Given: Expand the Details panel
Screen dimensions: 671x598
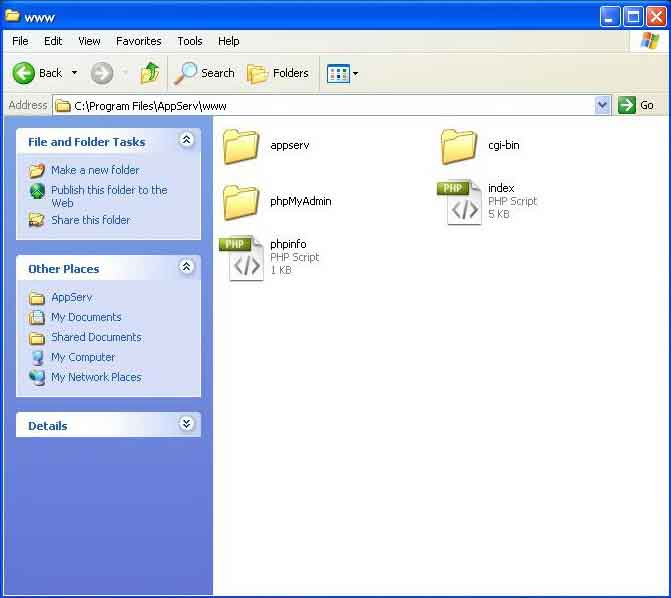Looking at the screenshot, I should [x=187, y=424].
